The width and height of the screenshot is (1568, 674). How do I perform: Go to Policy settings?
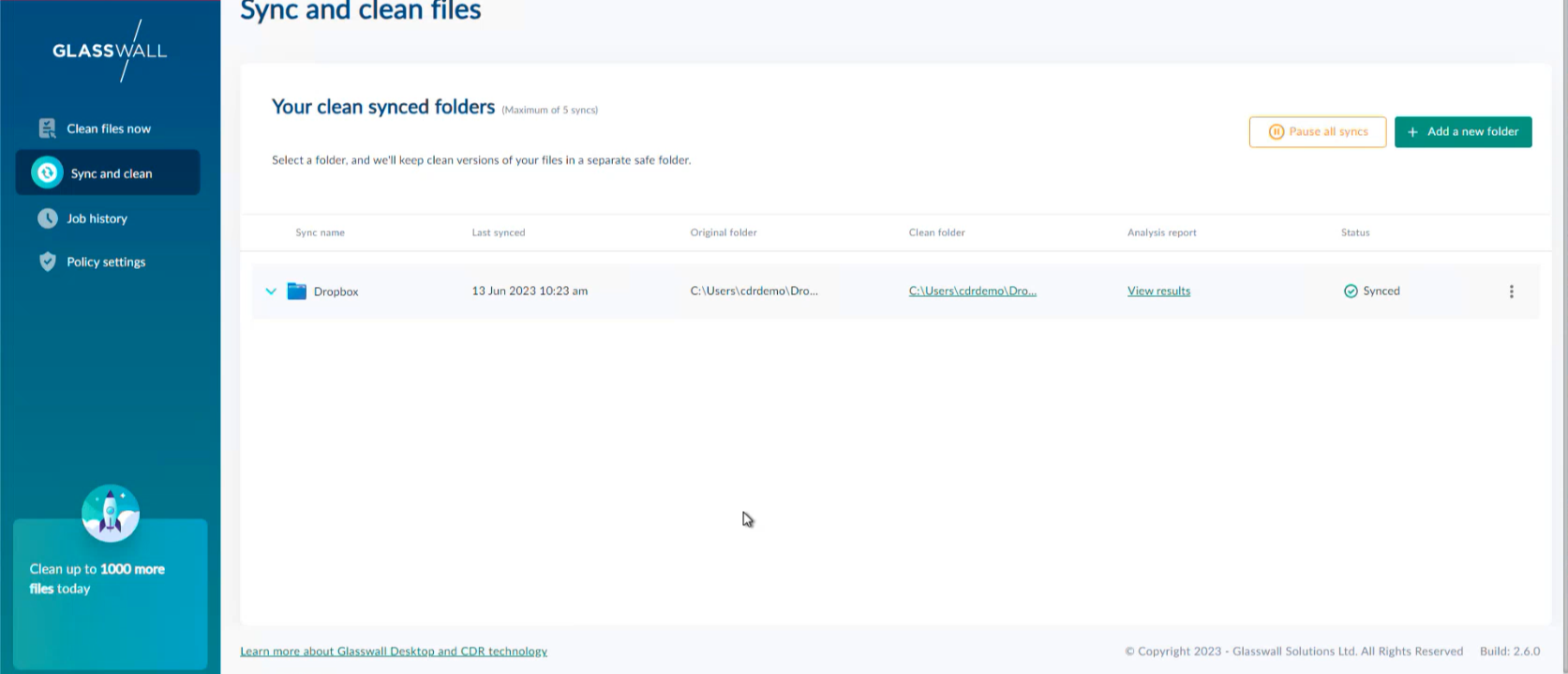pyautogui.click(x=106, y=262)
